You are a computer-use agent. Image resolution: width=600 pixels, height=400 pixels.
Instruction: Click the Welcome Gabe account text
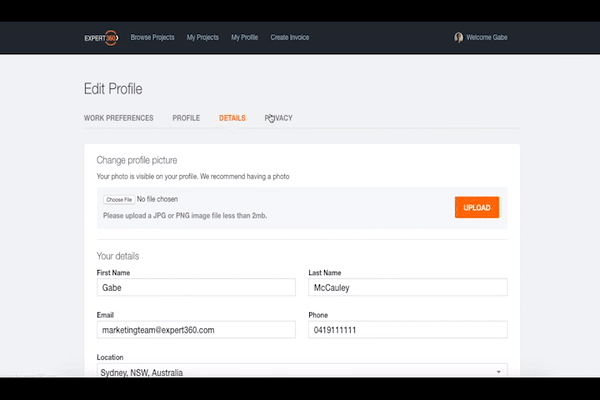487,38
